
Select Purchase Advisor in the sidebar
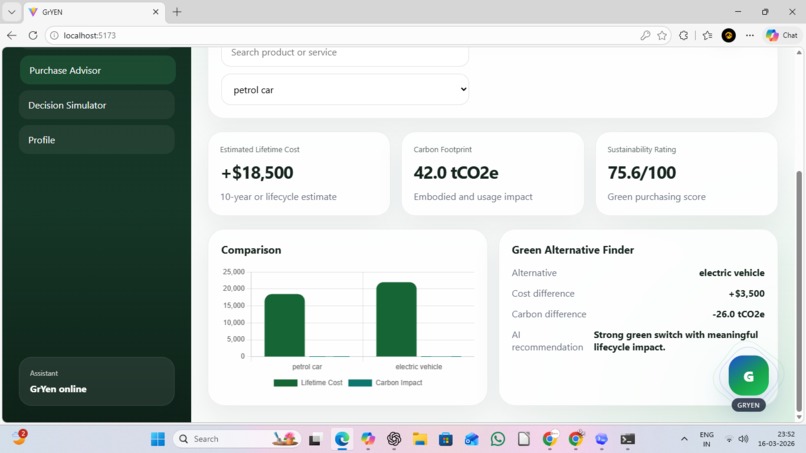click(98, 70)
